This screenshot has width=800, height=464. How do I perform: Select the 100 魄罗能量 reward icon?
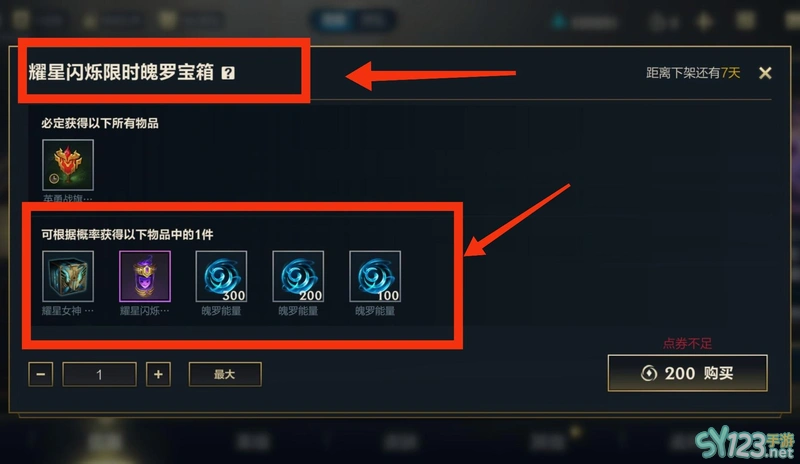[x=375, y=276]
